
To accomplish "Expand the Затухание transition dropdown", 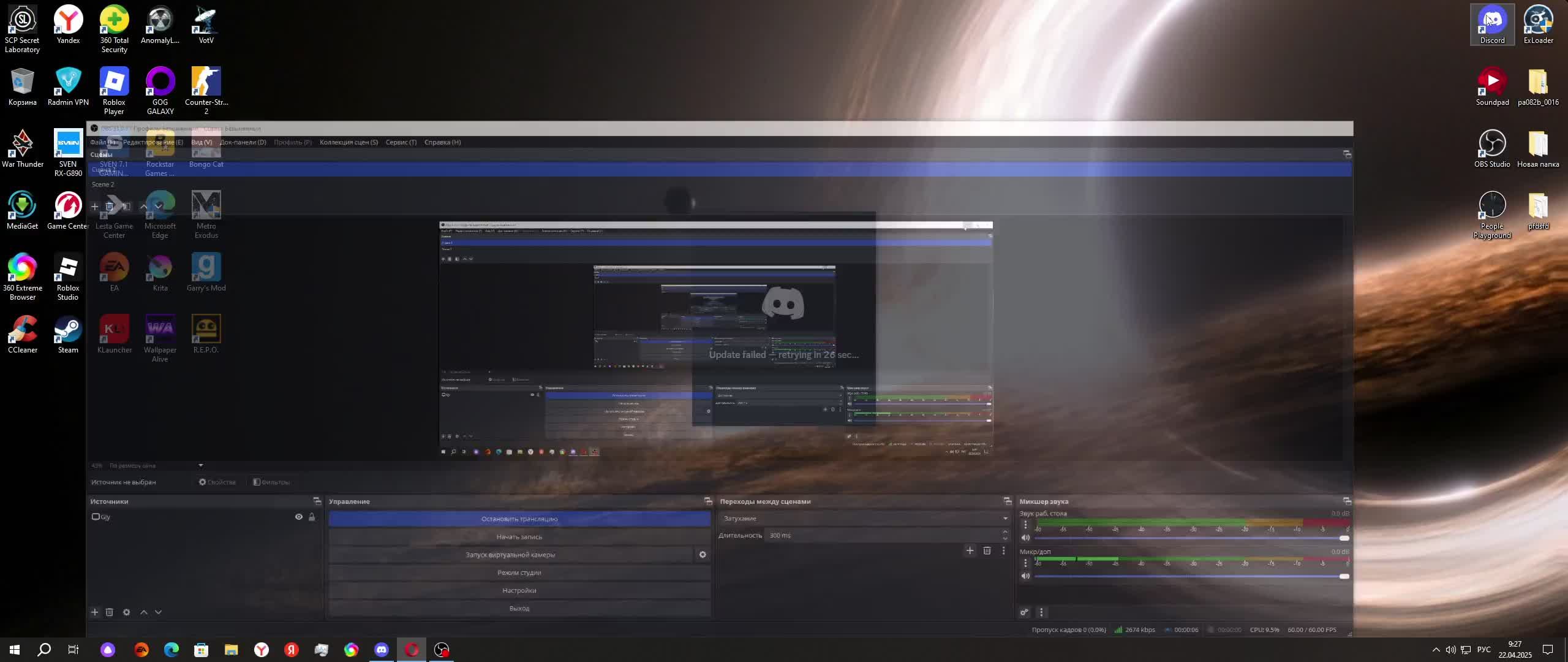I will (x=1005, y=519).
